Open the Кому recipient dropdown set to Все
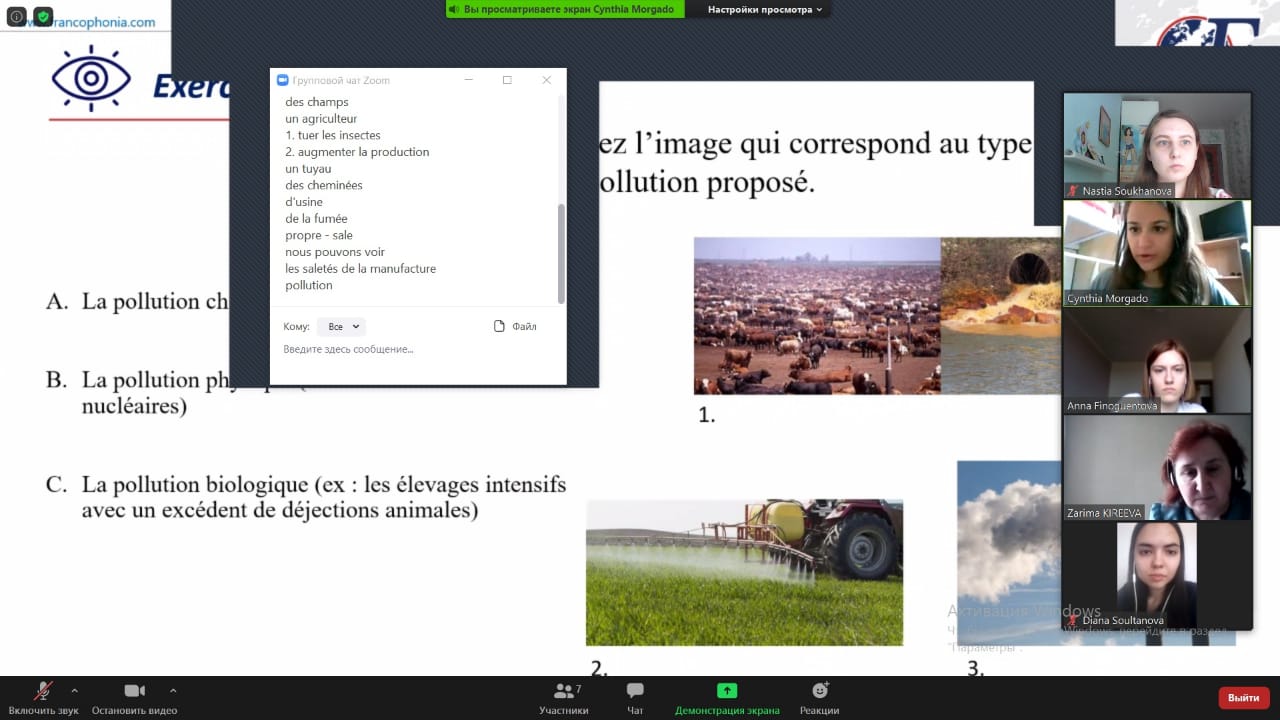 pyautogui.click(x=341, y=327)
